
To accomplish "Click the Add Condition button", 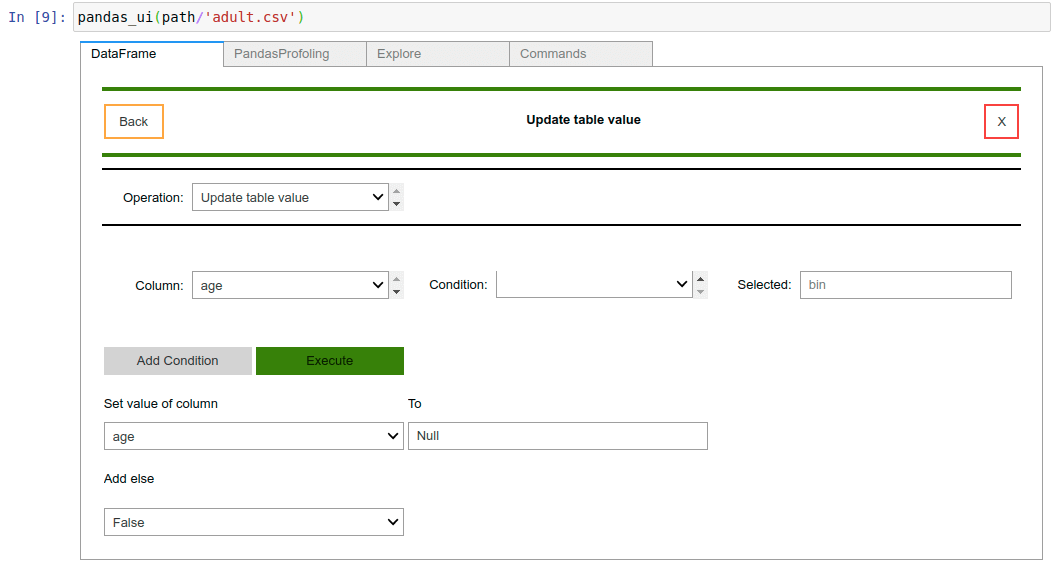I will 178,361.
